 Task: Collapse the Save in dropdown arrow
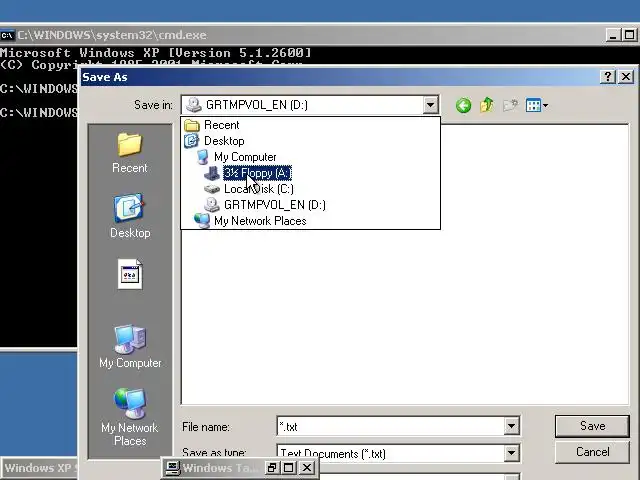pyautogui.click(x=430, y=105)
